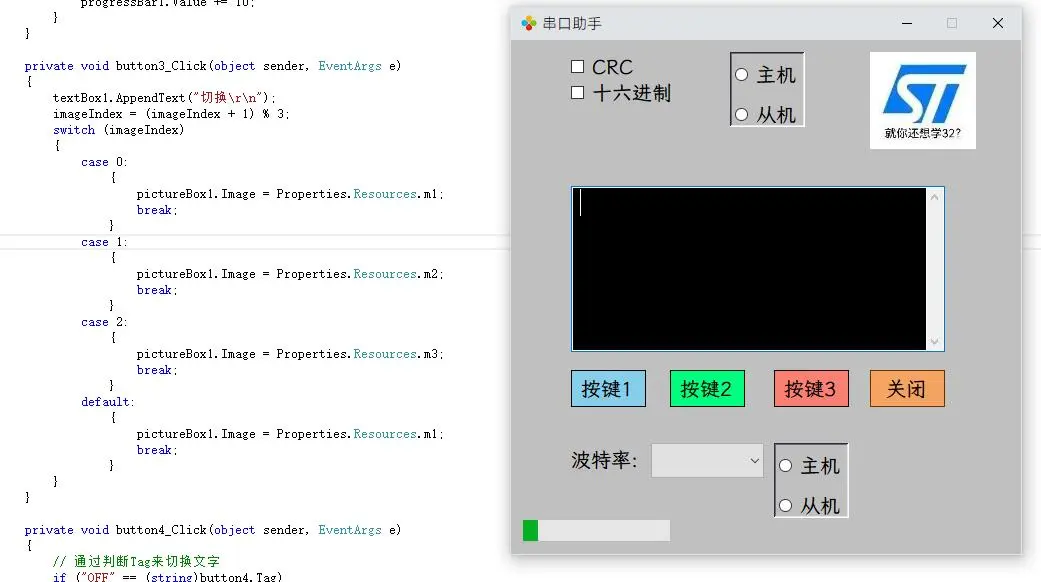The width and height of the screenshot is (1041, 582).
Task: Choose the bottom 主机 radio option
Action: tap(786, 466)
